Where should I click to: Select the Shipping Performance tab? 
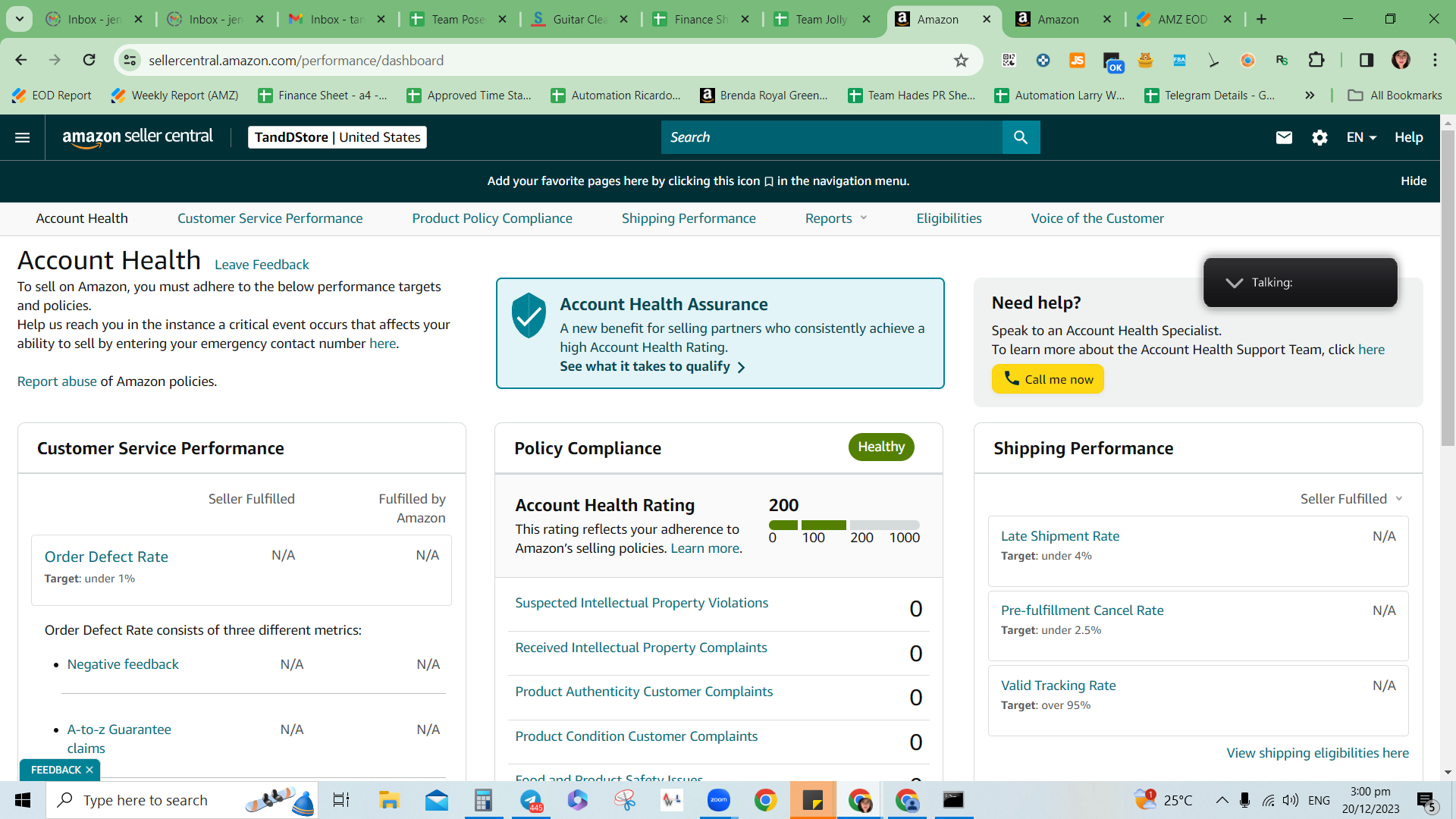coord(689,218)
